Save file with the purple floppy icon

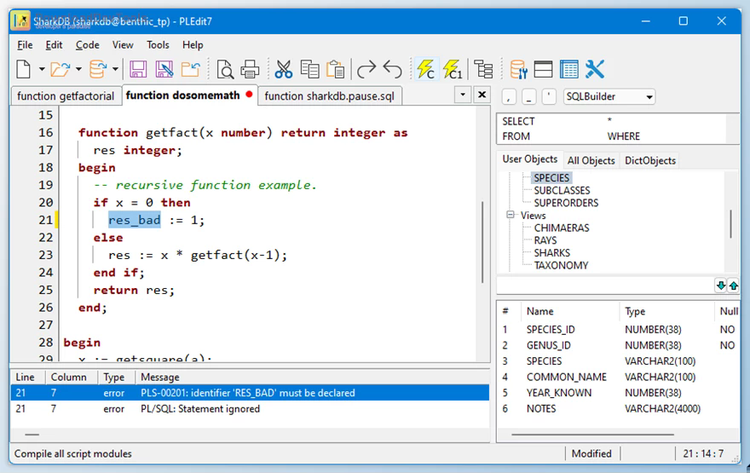tap(138, 69)
